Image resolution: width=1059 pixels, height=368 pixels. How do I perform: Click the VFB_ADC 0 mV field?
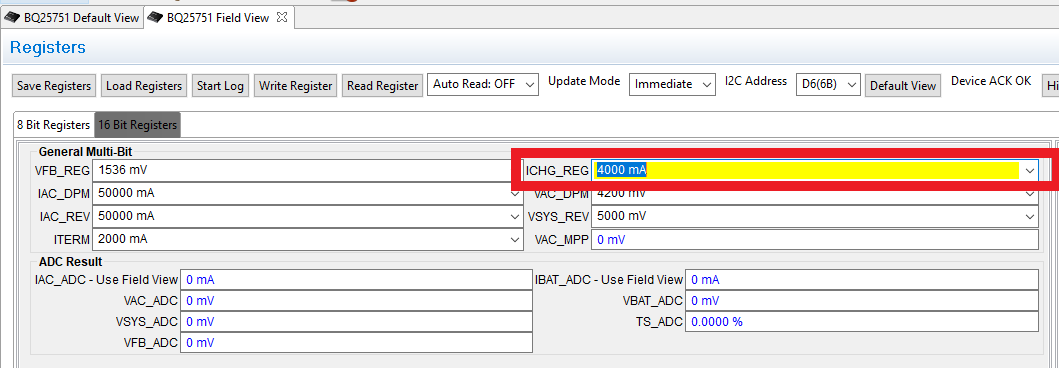coord(356,342)
